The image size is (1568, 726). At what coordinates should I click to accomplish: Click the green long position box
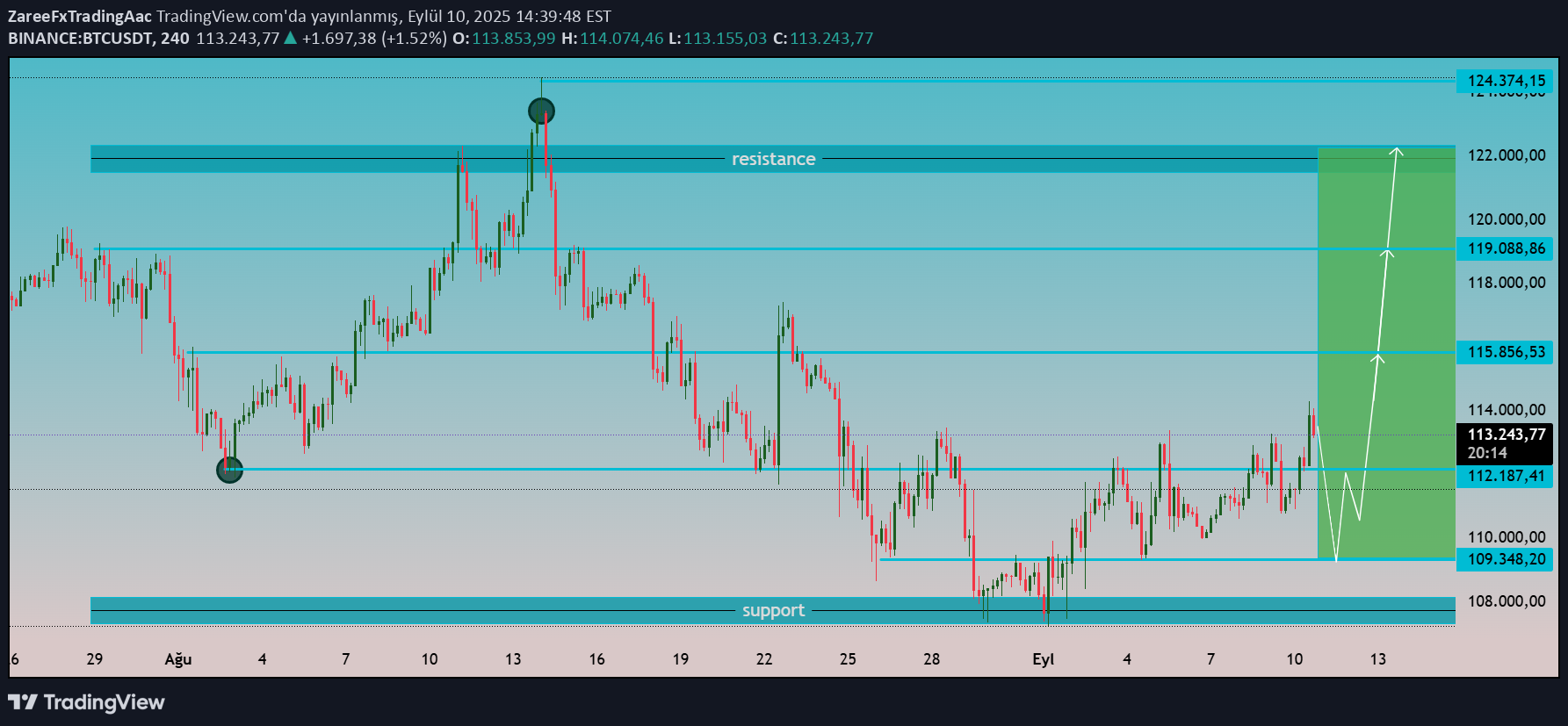click(x=1386, y=353)
